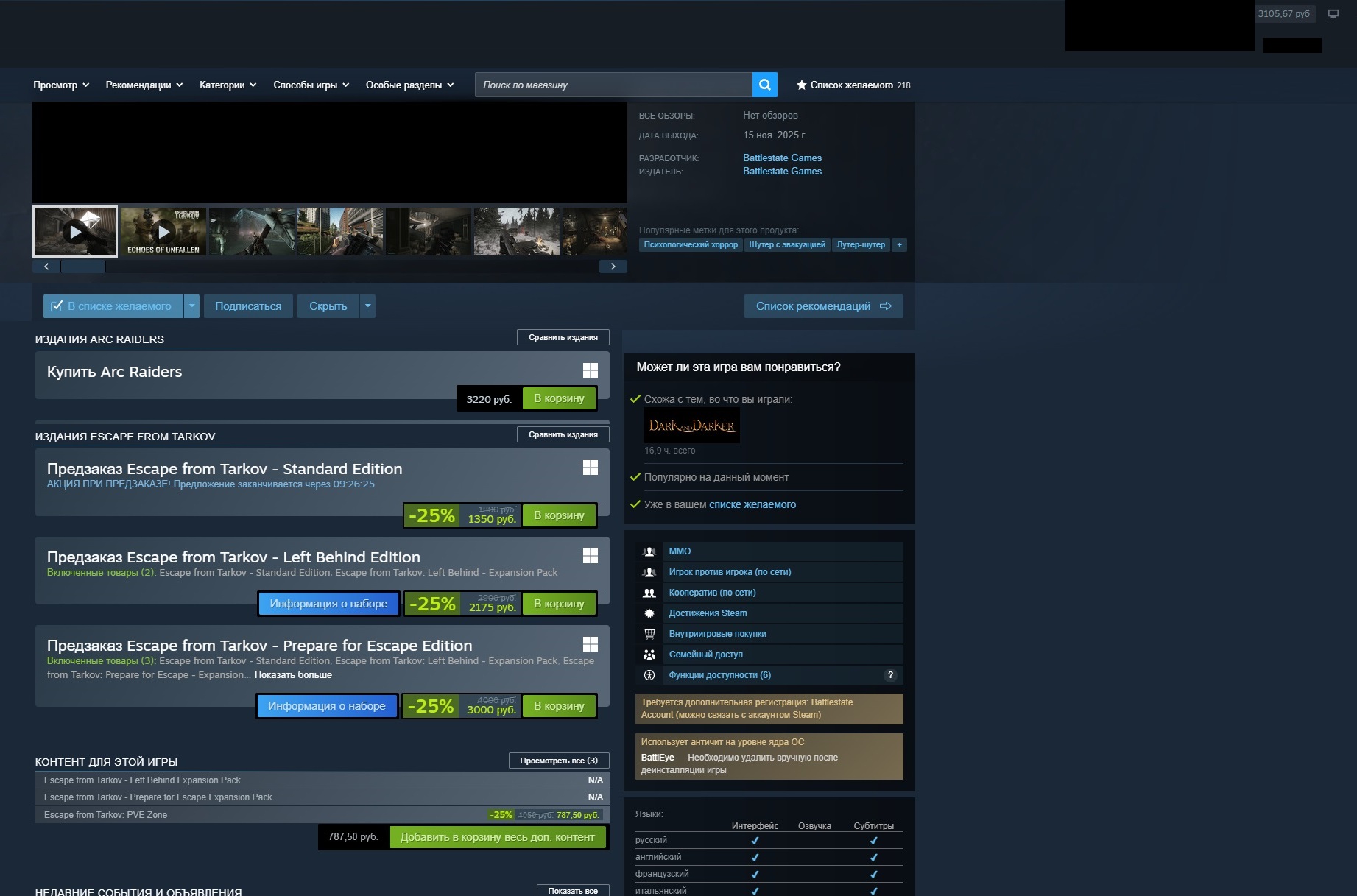Open the 'Скрыть' dropdown arrow
The height and width of the screenshot is (896, 1357).
pos(368,306)
